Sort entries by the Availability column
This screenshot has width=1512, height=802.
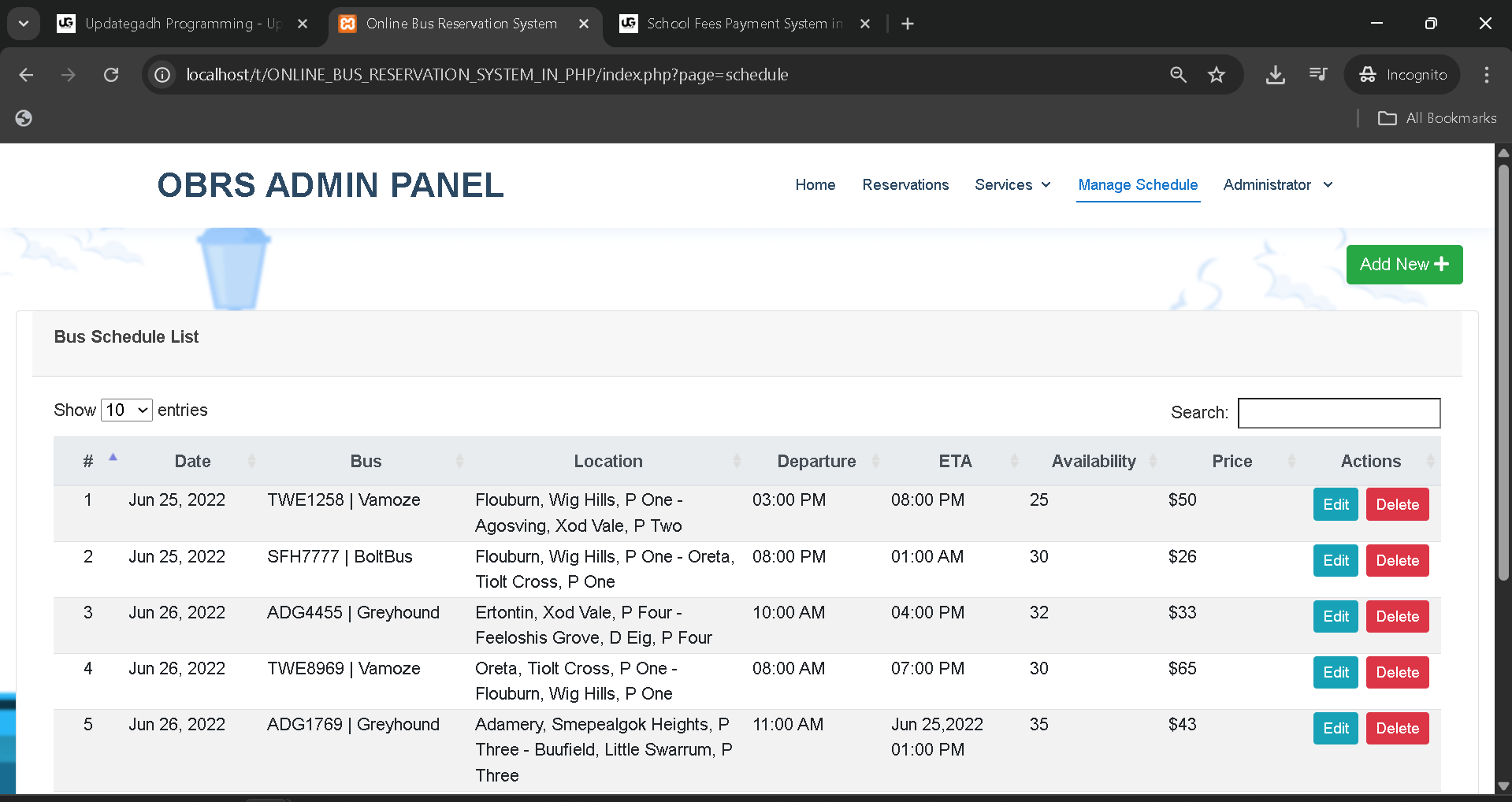point(1094,461)
